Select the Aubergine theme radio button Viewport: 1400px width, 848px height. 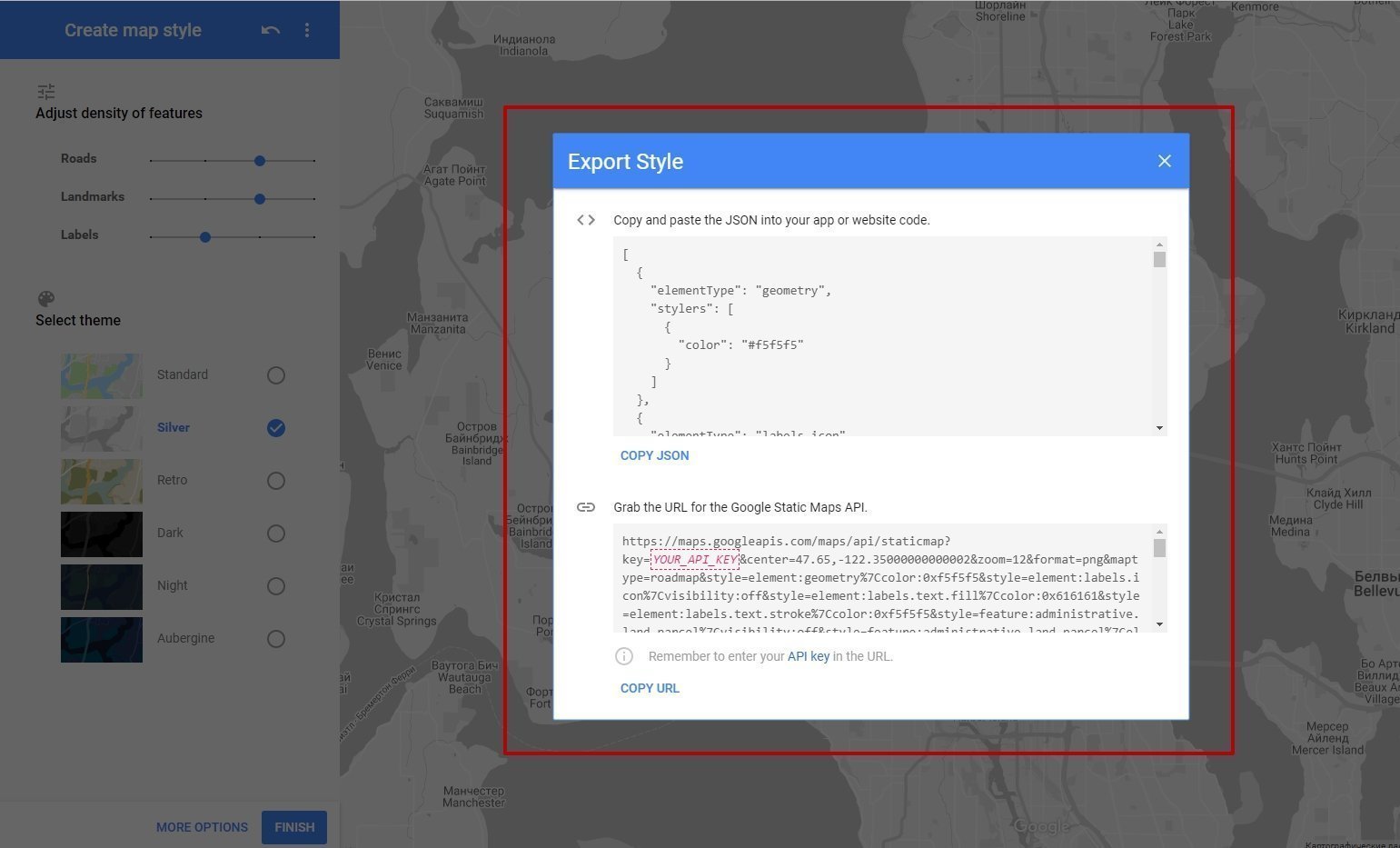pyautogui.click(x=276, y=639)
